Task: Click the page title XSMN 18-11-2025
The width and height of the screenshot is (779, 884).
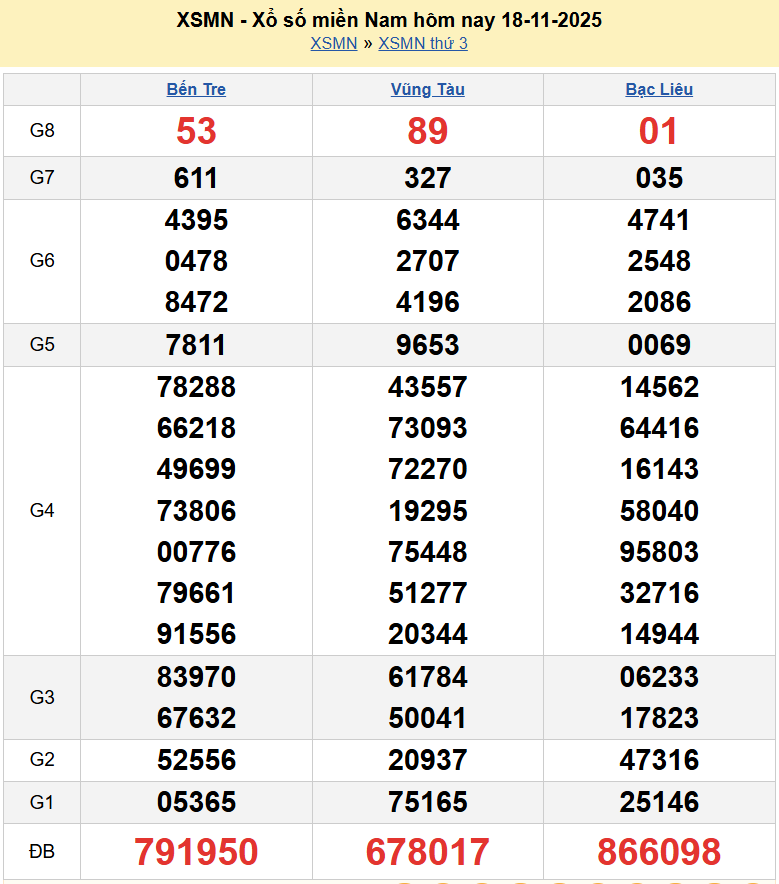Action: pyautogui.click(x=389, y=20)
